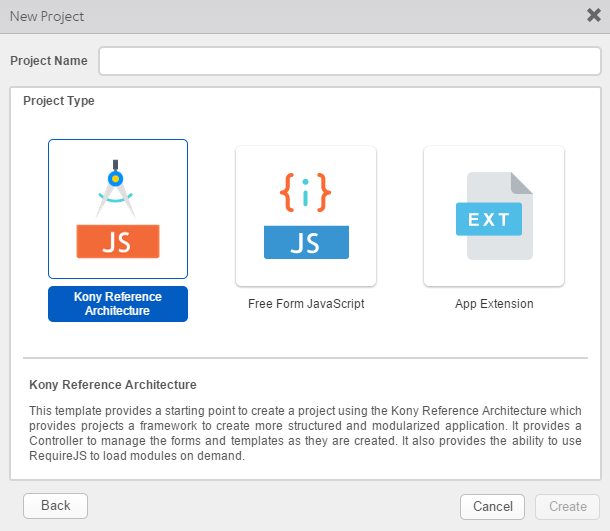Click the greyed-out Create button
Image resolution: width=610 pixels, height=531 pixels.
pyautogui.click(x=568, y=506)
